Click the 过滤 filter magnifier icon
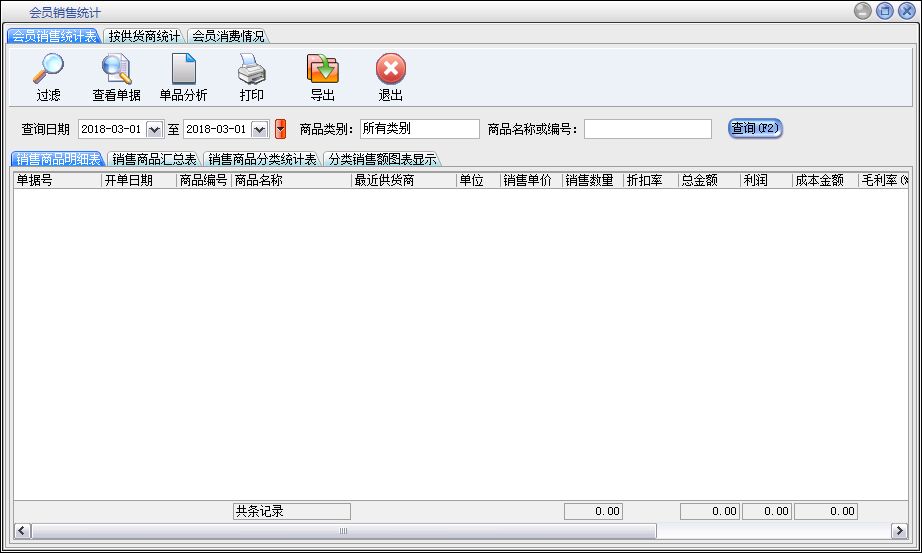Image resolution: width=922 pixels, height=553 pixels. click(48, 70)
